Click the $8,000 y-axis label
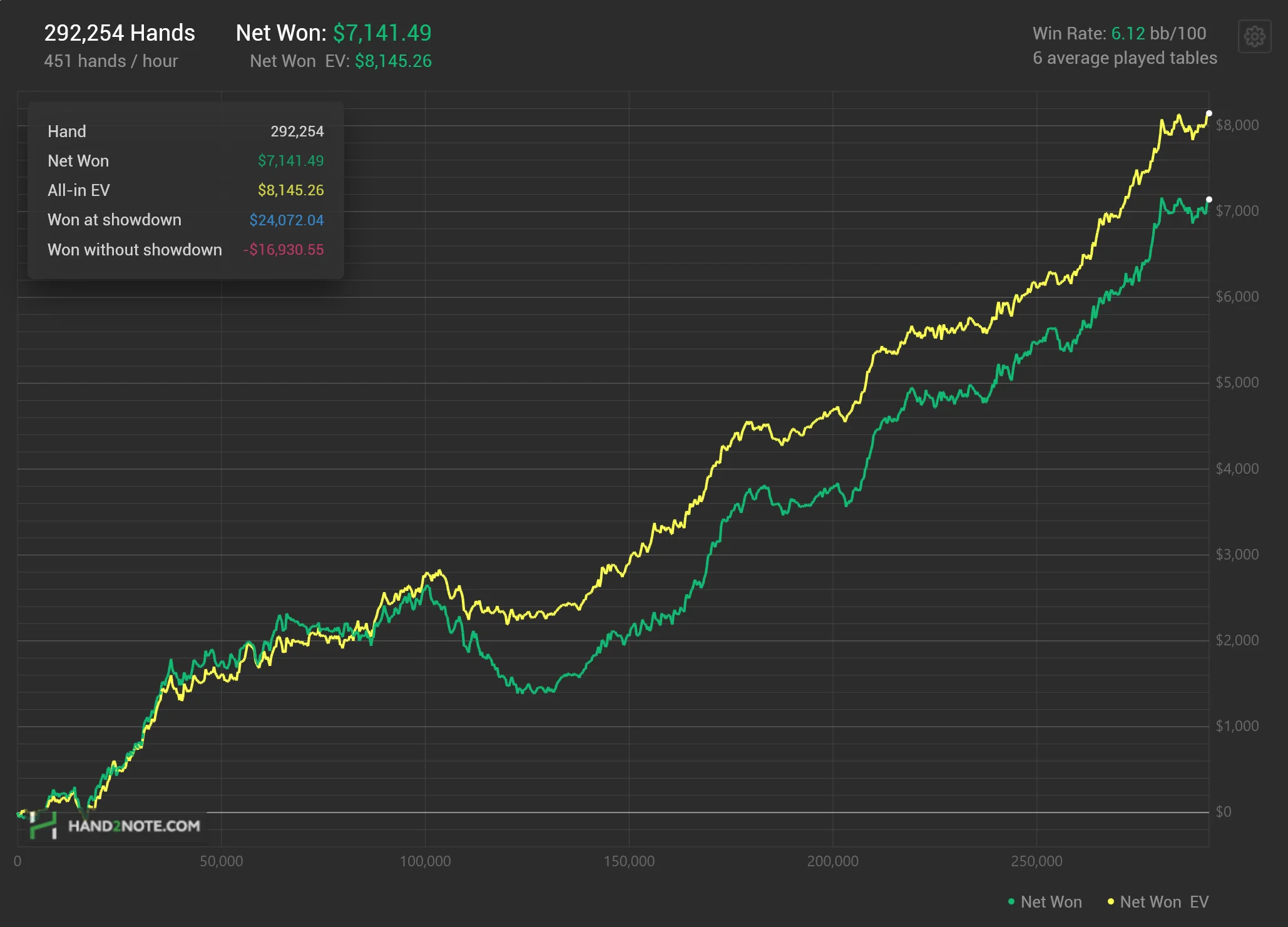Screen dimensions: 1288x927 pyautogui.click(x=1237, y=125)
